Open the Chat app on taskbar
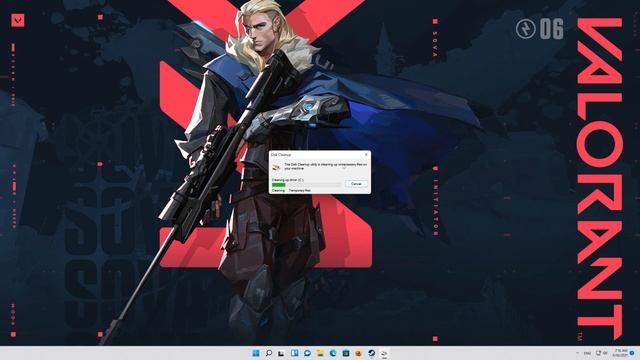 (307, 353)
